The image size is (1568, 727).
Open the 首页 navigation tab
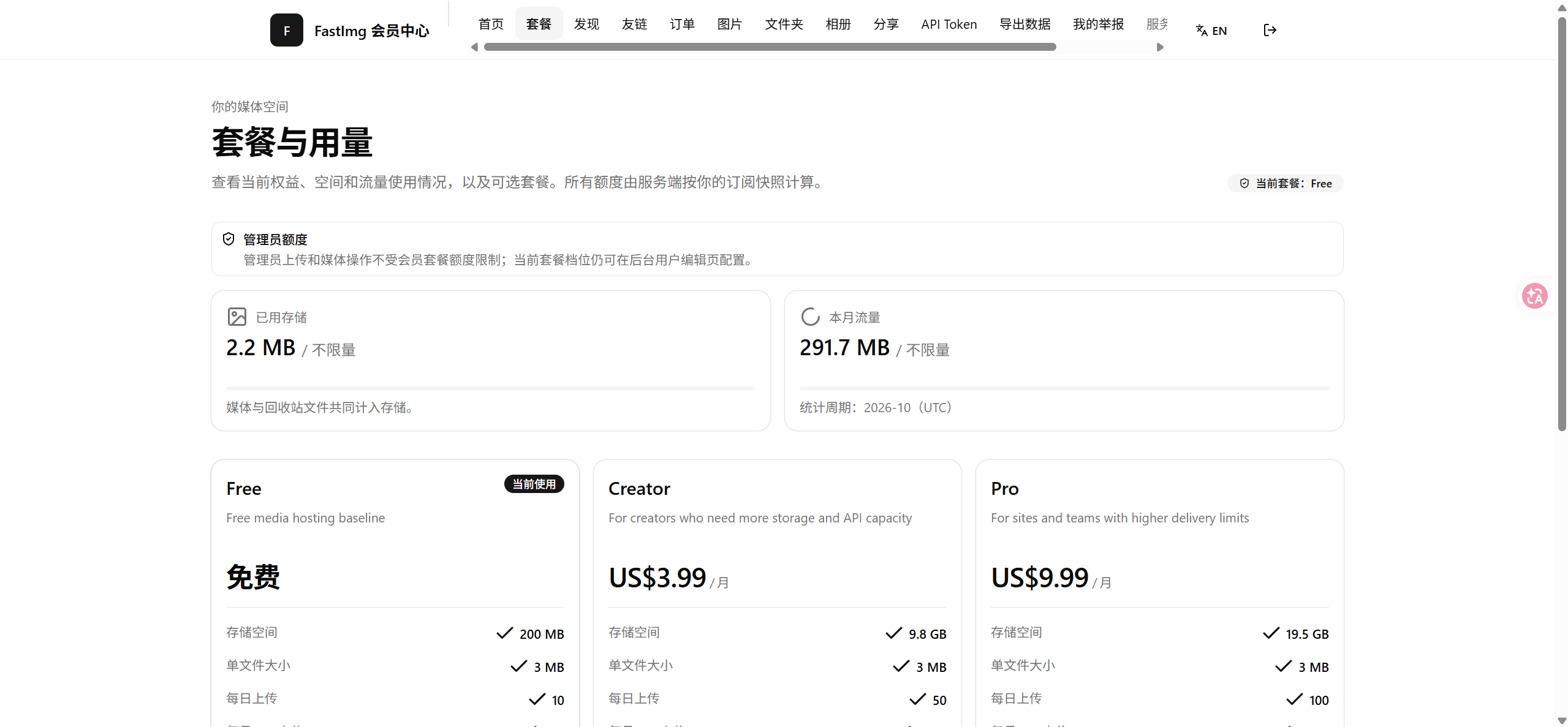491,24
